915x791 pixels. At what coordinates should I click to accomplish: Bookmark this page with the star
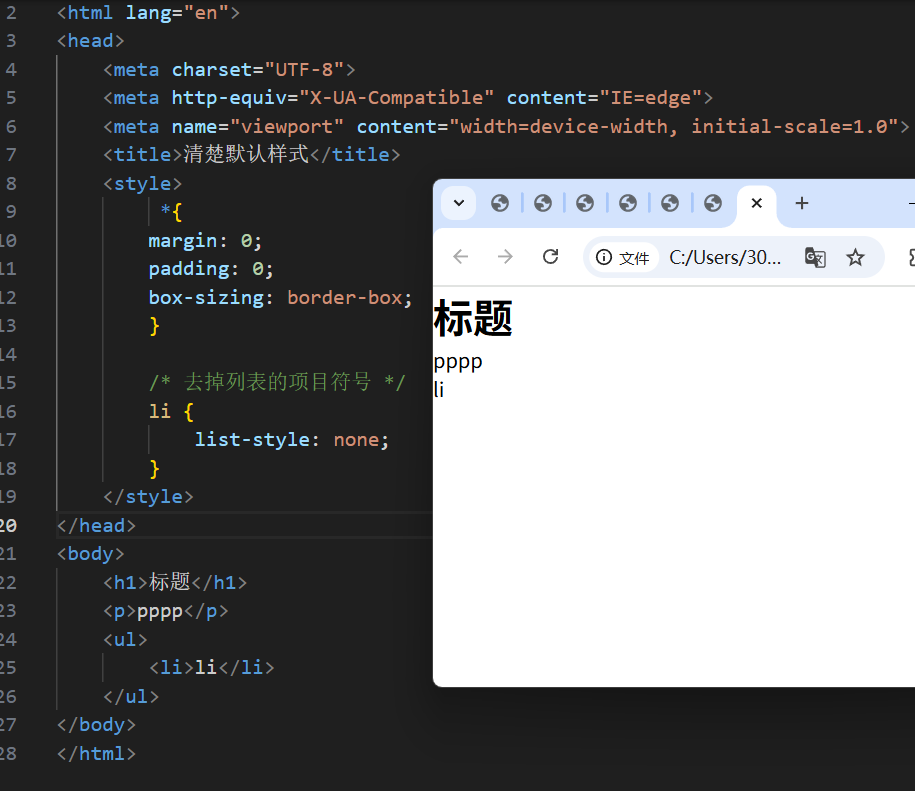pyautogui.click(x=855, y=257)
